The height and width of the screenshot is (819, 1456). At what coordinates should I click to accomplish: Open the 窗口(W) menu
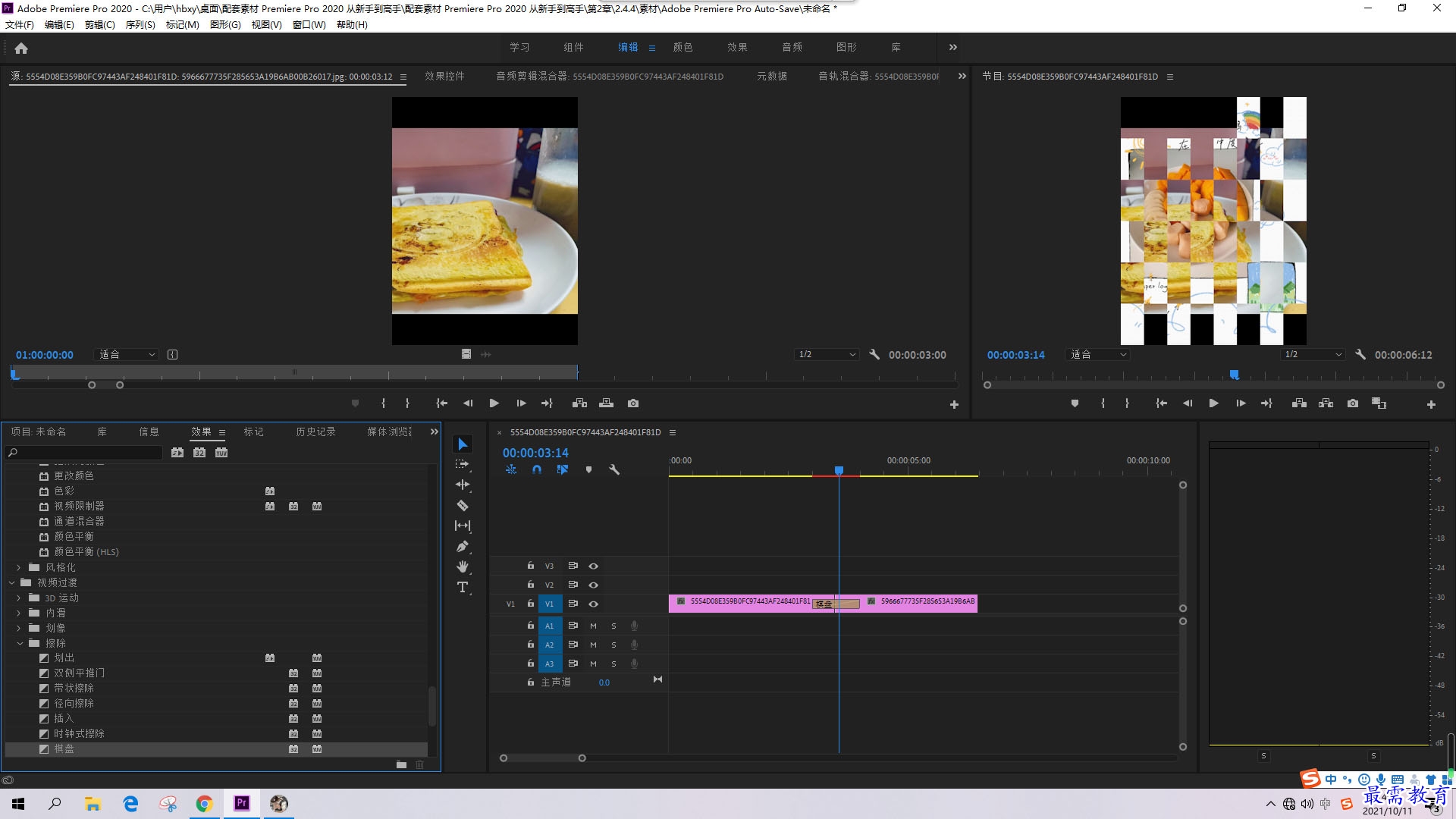[309, 25]
